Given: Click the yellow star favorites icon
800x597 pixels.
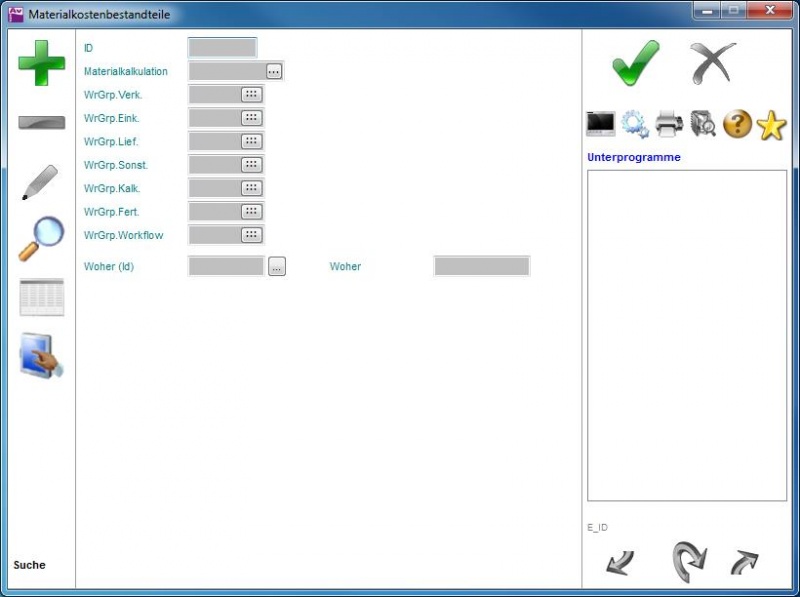Looking at the screenshot, I should pos(771,124).
